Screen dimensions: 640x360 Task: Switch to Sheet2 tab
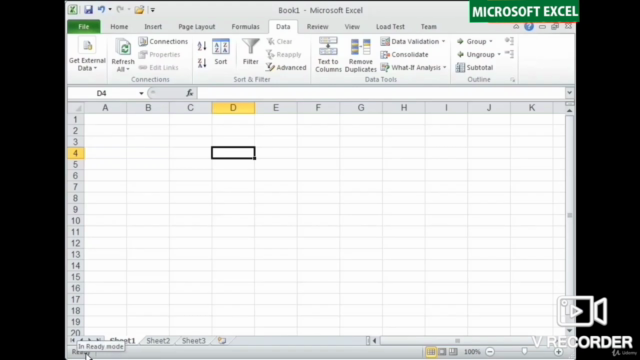click(x=158, y=340)
